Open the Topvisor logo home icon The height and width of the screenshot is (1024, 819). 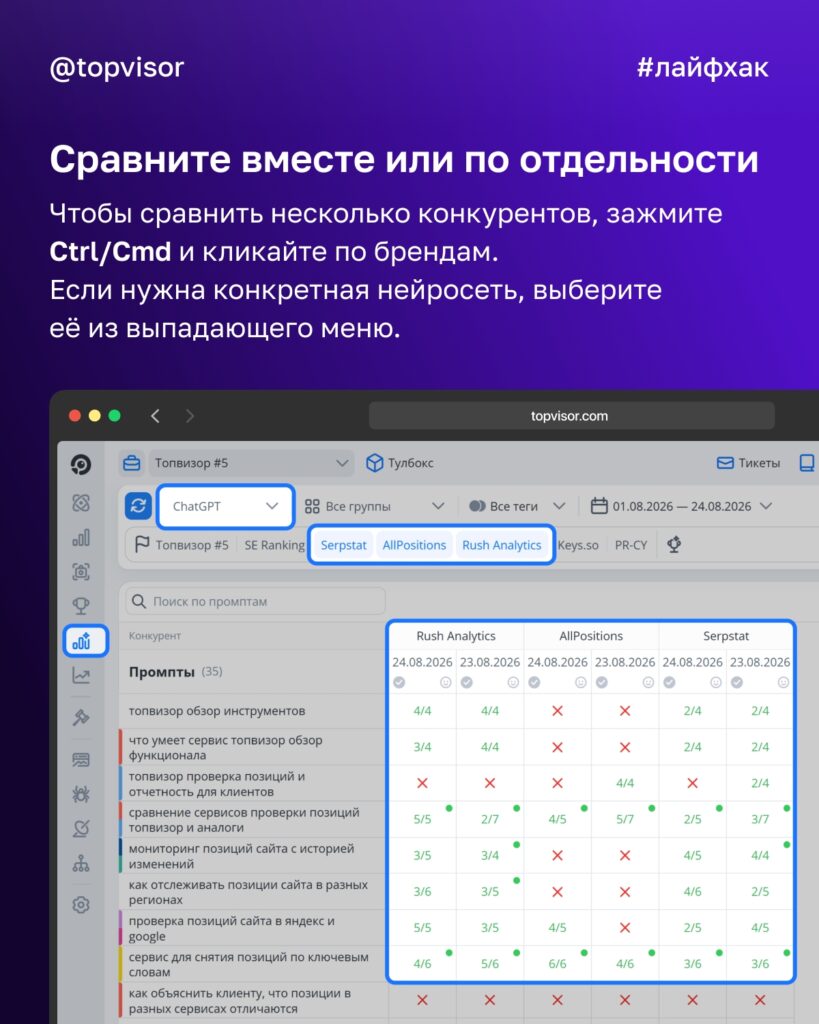point(81,464)
